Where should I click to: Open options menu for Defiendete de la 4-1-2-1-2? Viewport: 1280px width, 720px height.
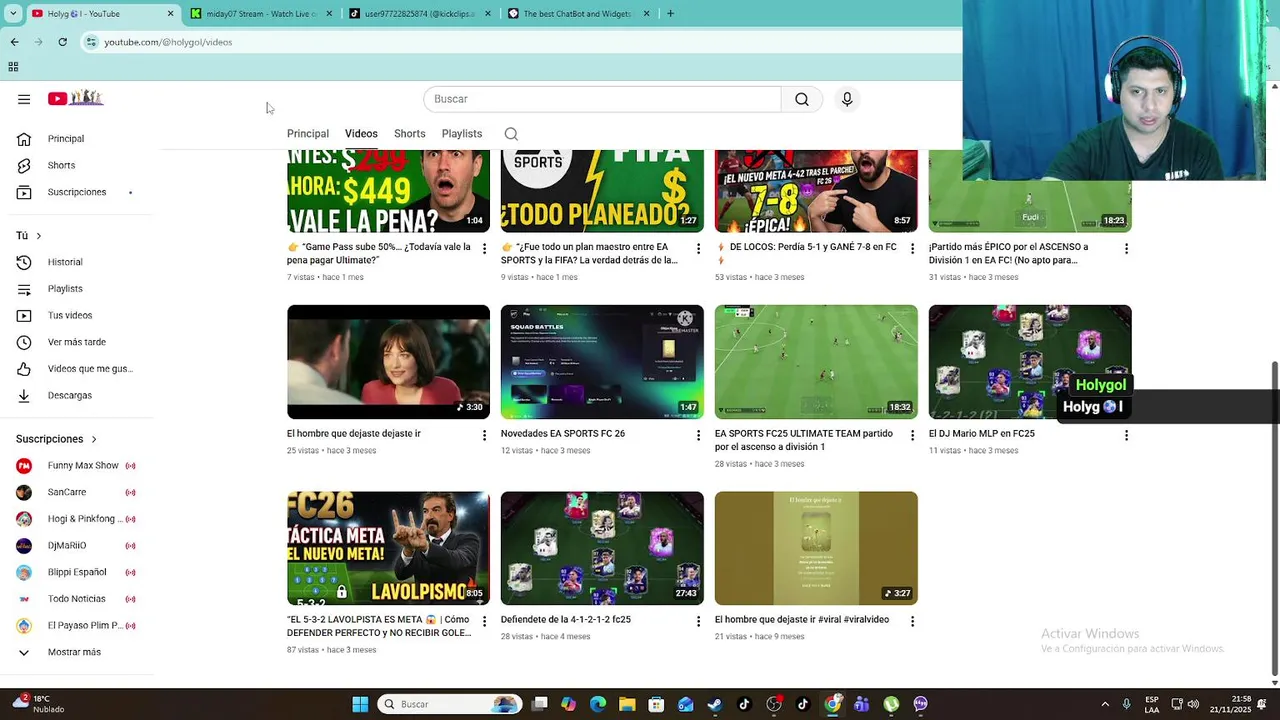pos(698,621)
